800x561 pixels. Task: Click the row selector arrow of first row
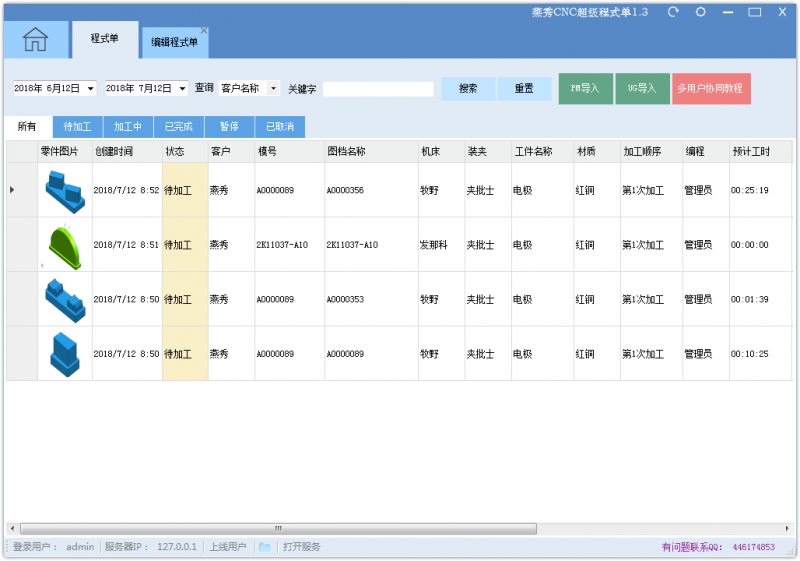pos(12,190)
